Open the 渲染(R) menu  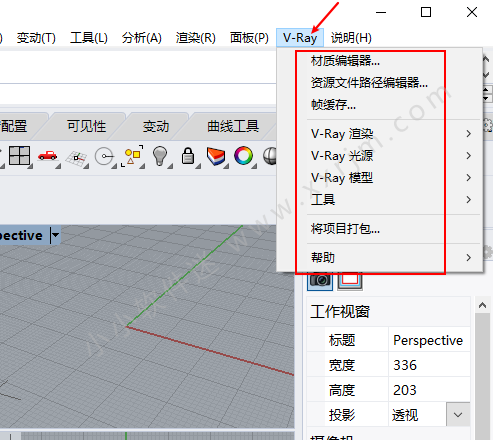tap(196, 38)
